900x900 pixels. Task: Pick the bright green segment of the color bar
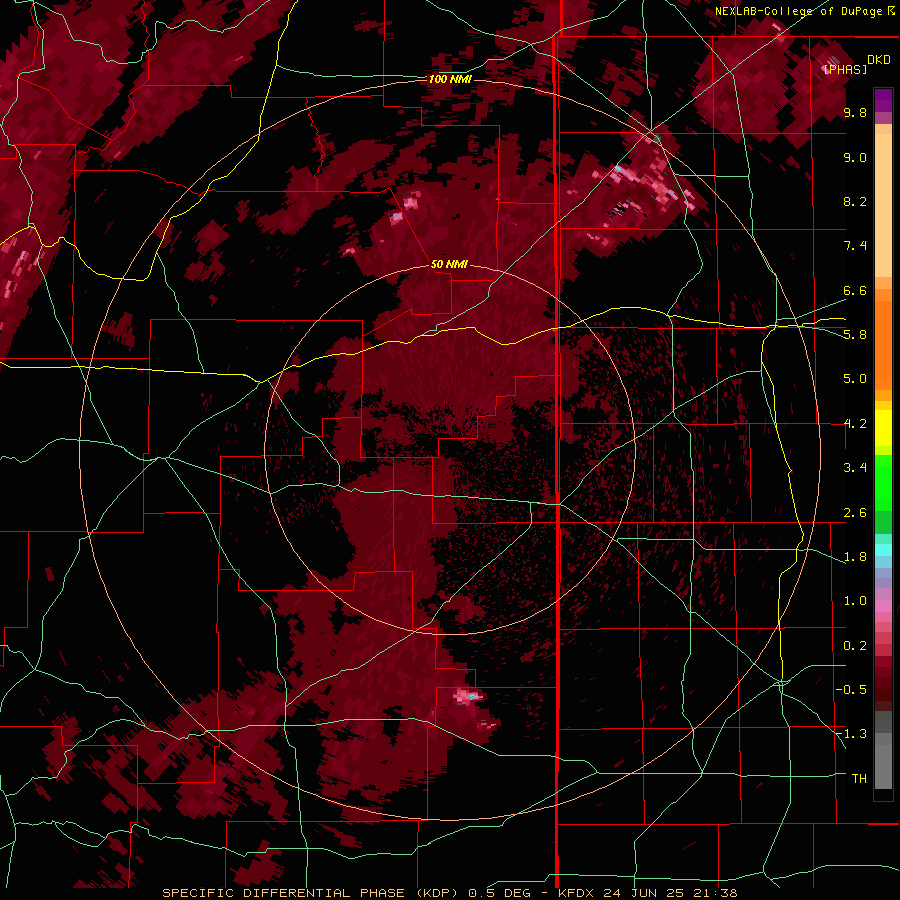pyautogui.click(x=883, y=482)
